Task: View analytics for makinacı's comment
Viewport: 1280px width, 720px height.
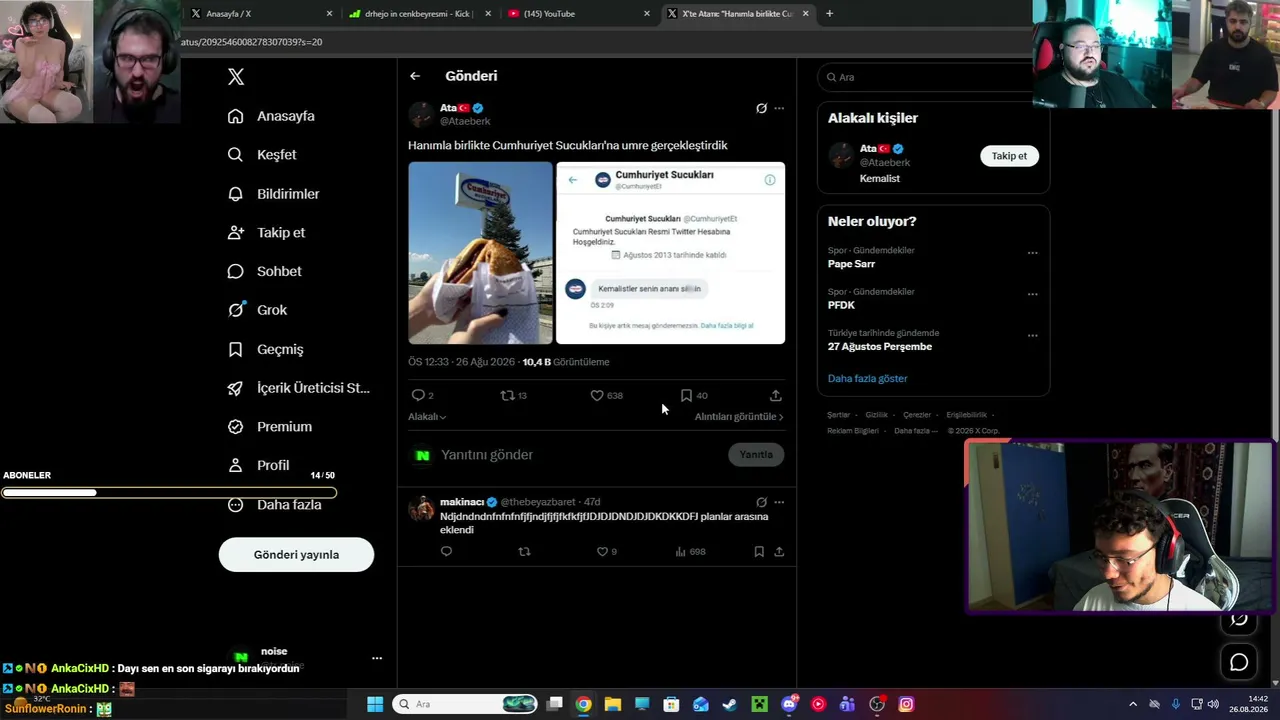Action: click(681, 552)
